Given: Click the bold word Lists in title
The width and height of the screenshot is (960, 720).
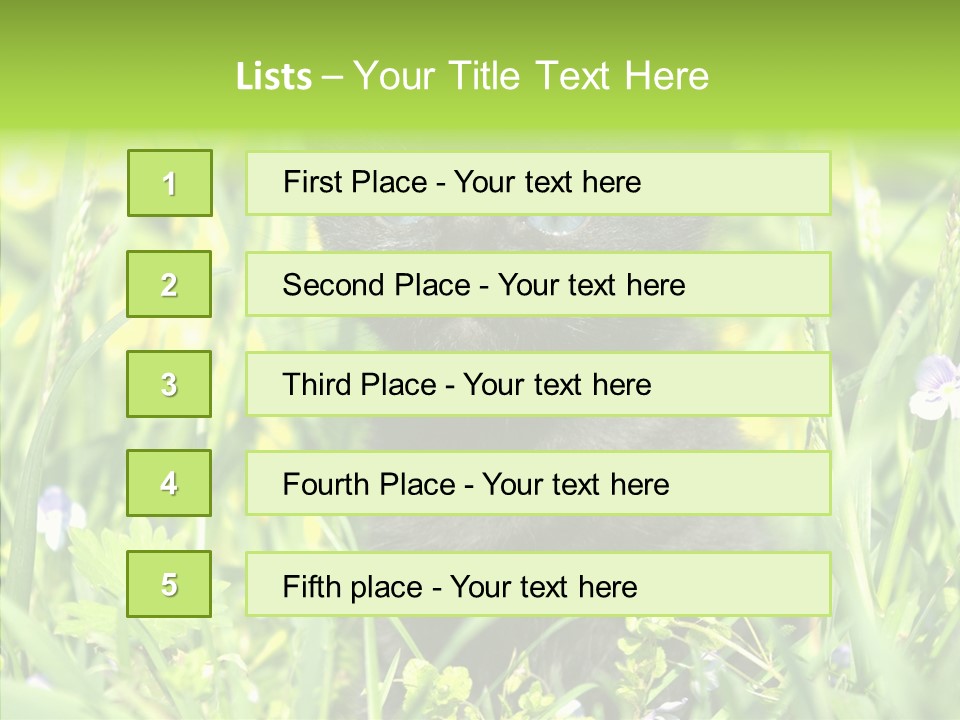Looking at the screenshot, I should tap(274, 77).
